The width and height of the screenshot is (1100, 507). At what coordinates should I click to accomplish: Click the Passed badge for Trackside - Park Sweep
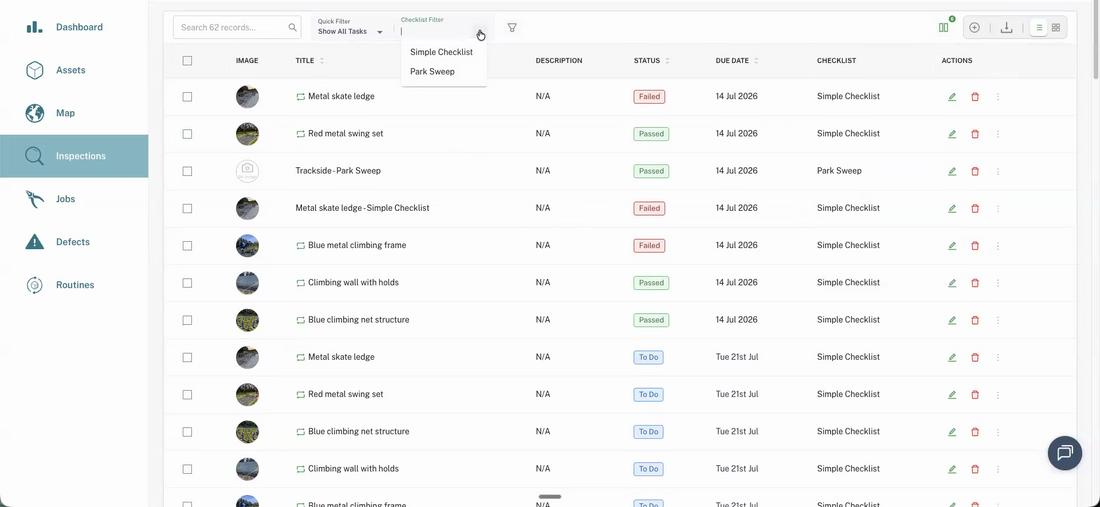pyautogui.click(x=651, y=171)
